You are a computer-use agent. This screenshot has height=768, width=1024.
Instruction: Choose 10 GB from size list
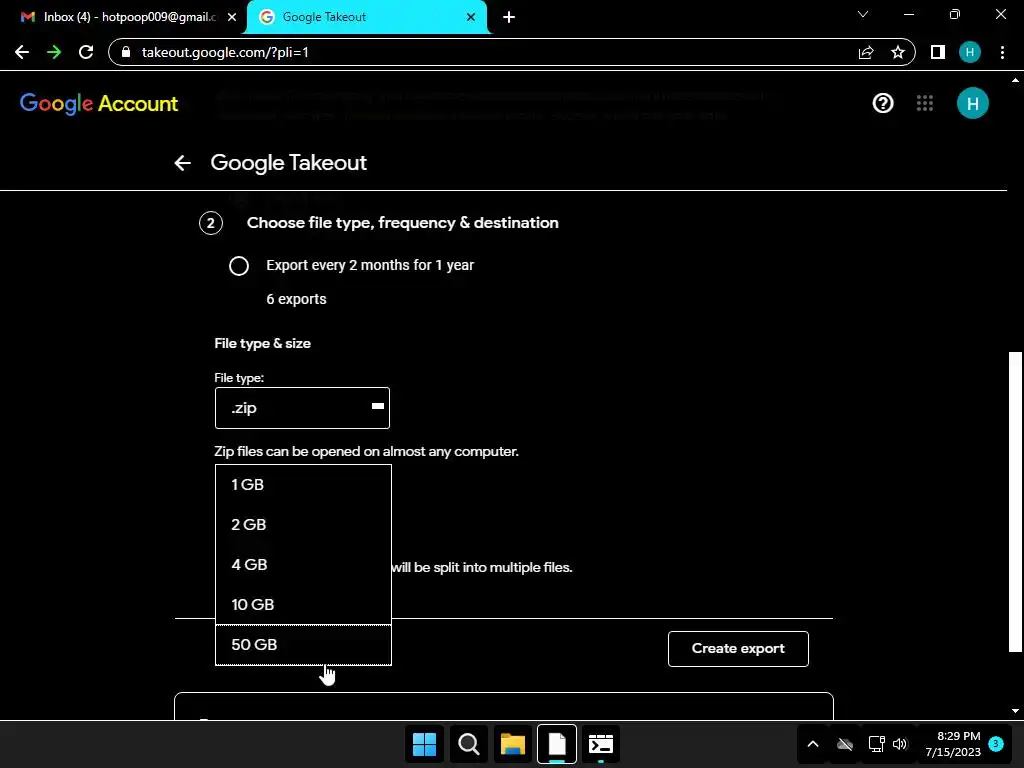(303, 604)
